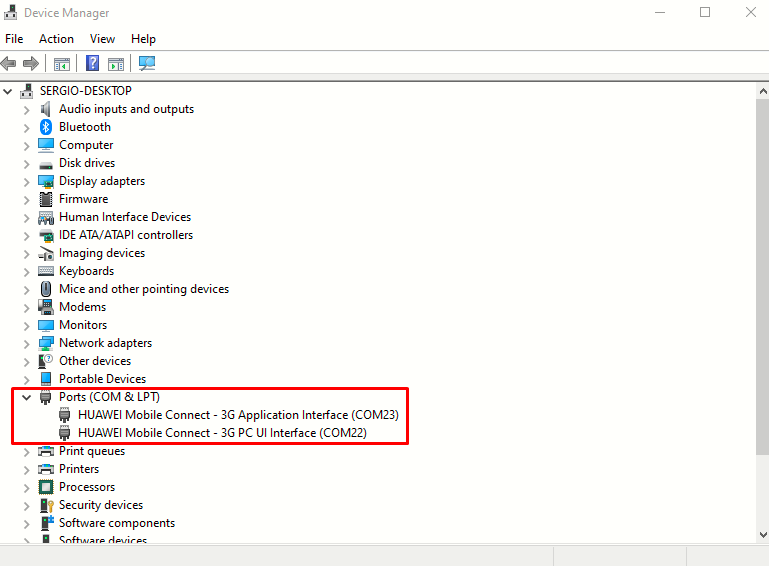Collapse the SERGIO-DESKTOP root node
Screen dimensions: 769x566
click(7, 91)
